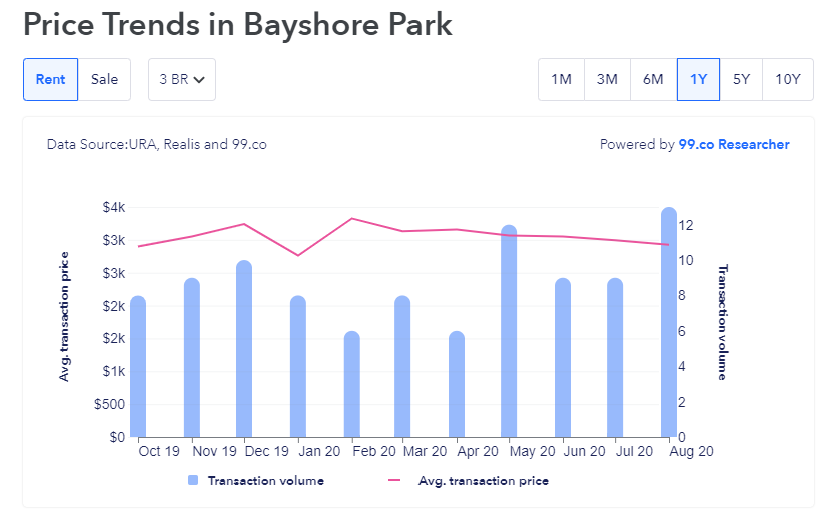835x525 pixels.
Task: Switch to the 5Y time range
Action: 741,79
